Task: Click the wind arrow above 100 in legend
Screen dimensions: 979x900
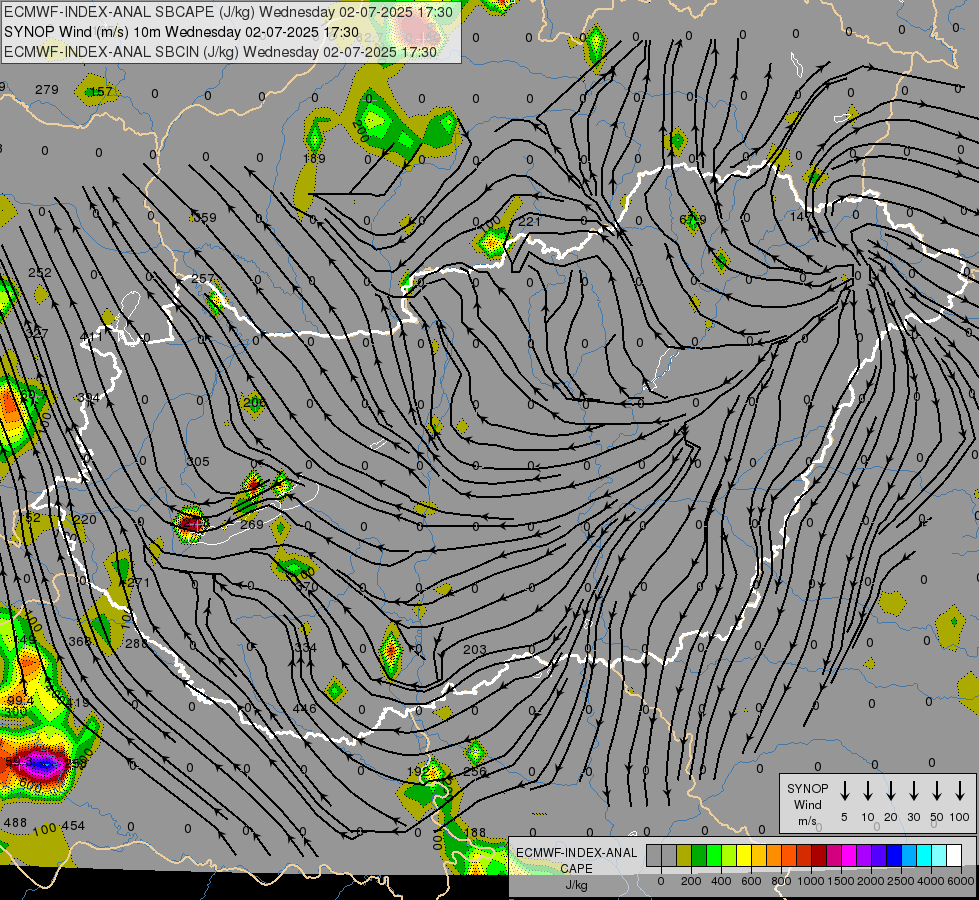Action: 960,791
